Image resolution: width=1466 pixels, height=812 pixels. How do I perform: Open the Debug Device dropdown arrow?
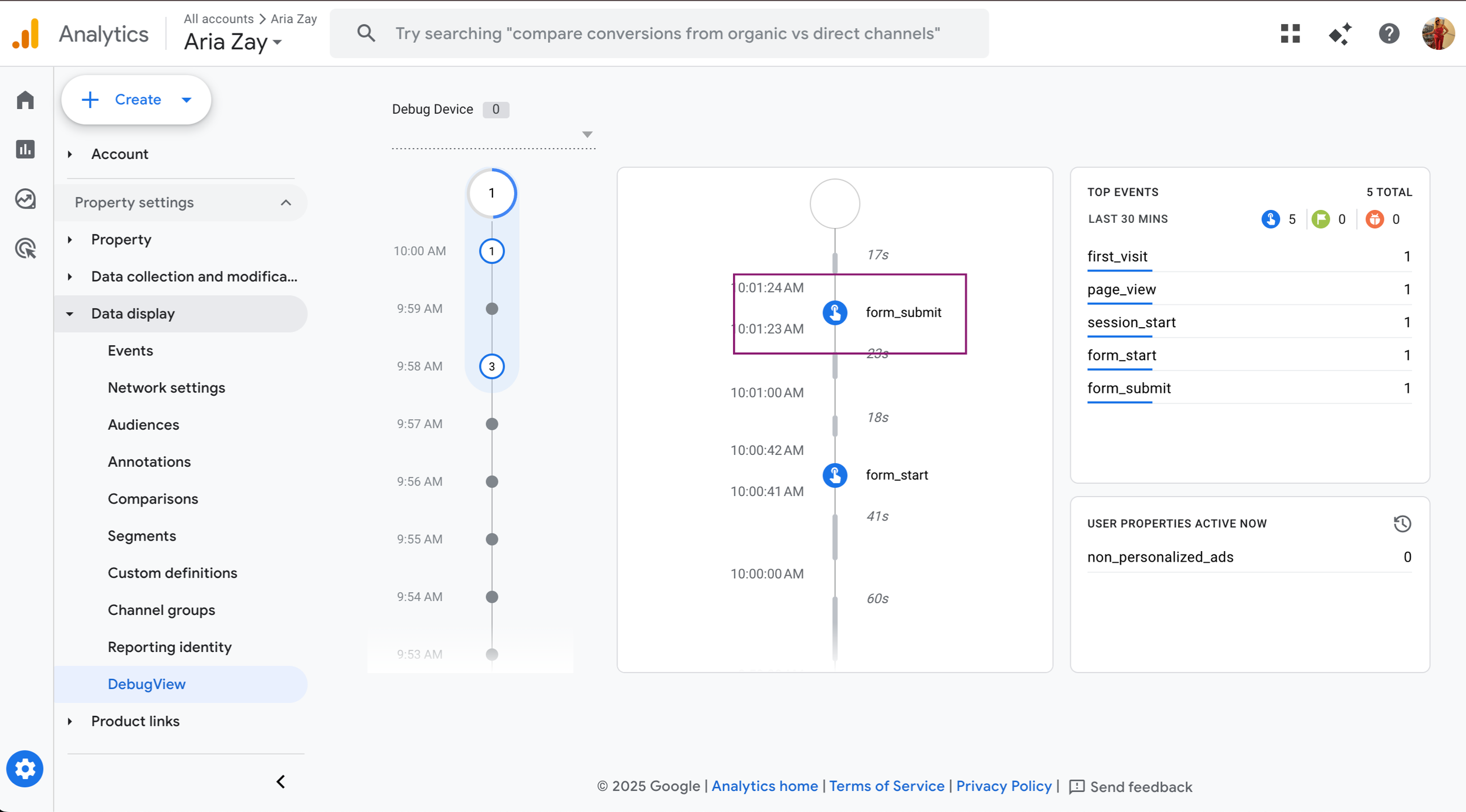(x=587, y=135)
